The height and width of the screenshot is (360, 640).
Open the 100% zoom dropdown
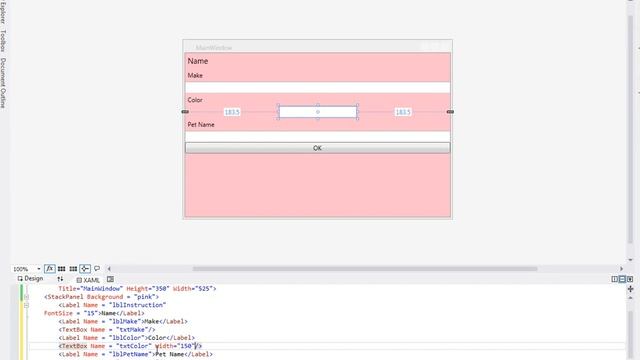[x=39, y=269]
